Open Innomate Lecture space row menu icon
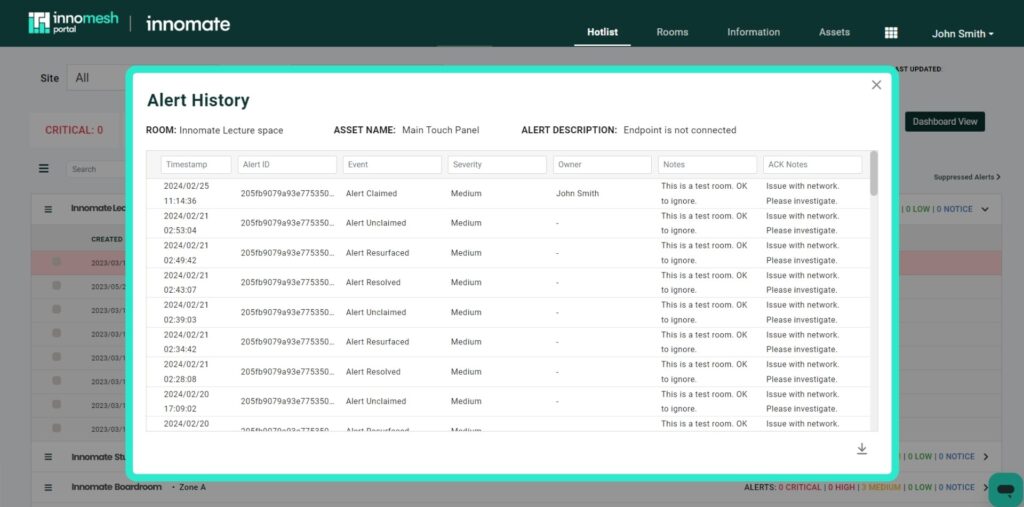The height and width of the screenshot is (507, 1024). point(48,209)
